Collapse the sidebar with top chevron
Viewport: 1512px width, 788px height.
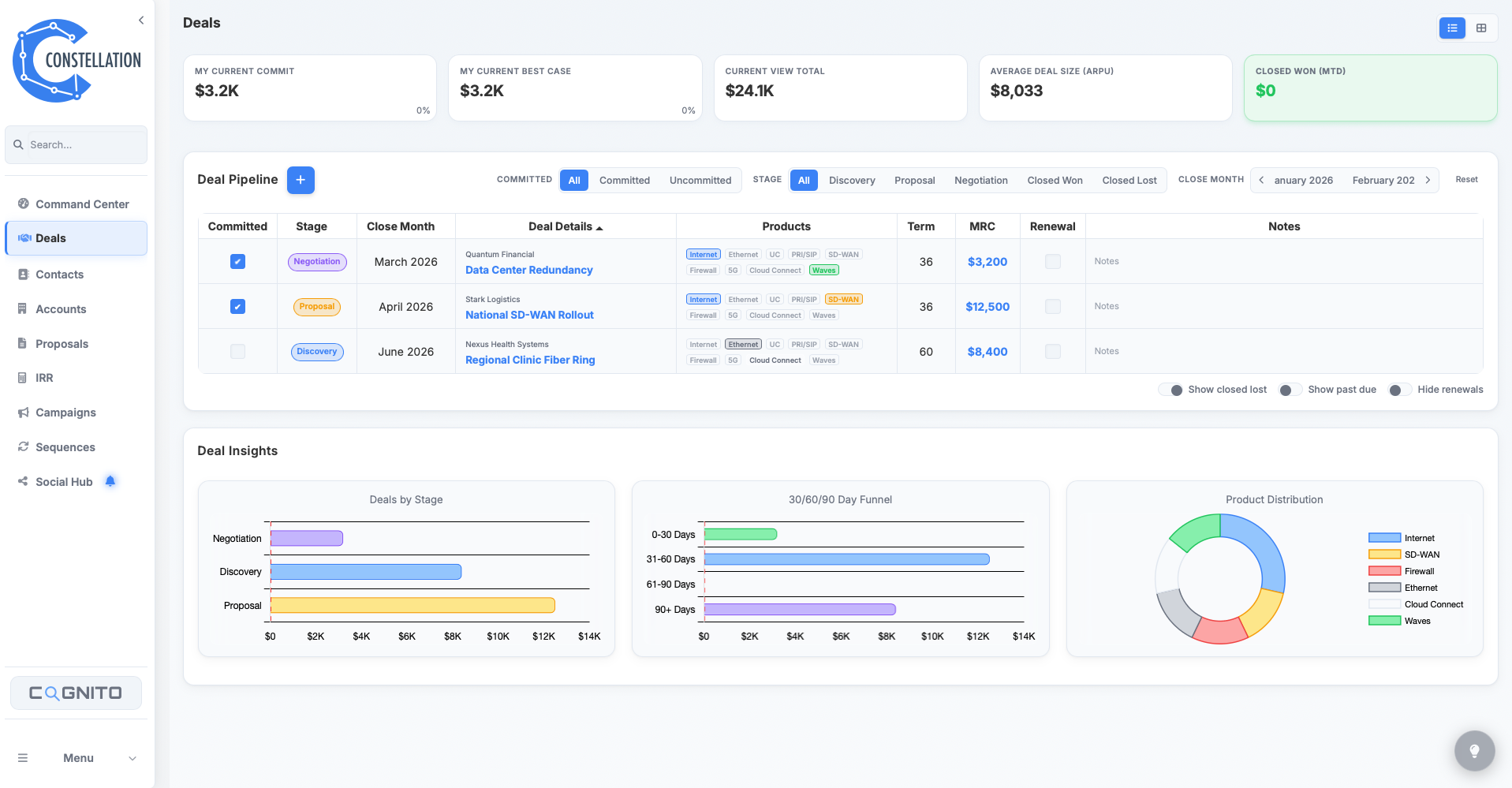tap(140, 20)
